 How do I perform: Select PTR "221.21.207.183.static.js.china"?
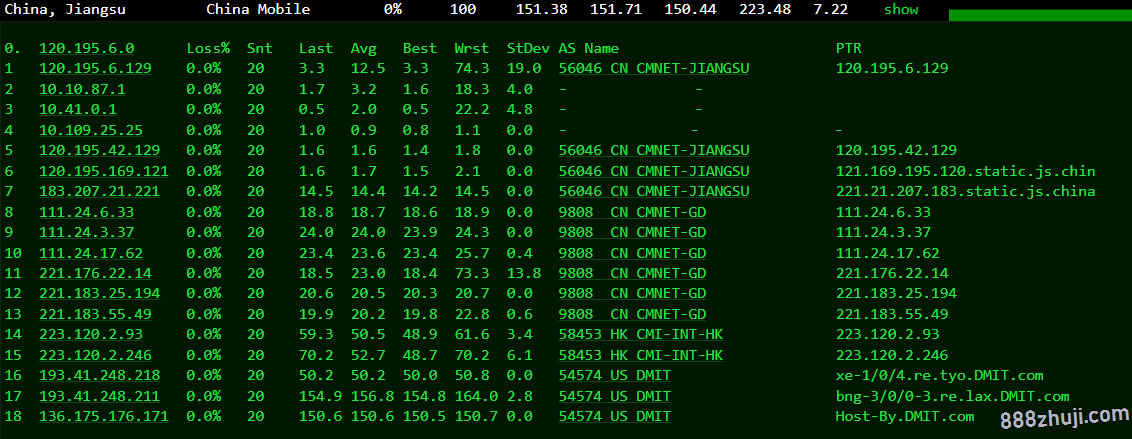[966, 191]
